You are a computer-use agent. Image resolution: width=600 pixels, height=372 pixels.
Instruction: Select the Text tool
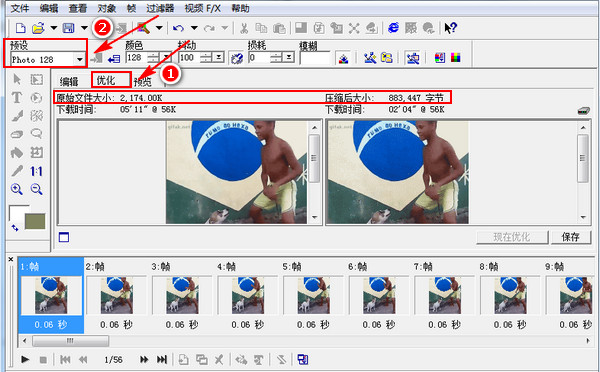pos(17,98)
